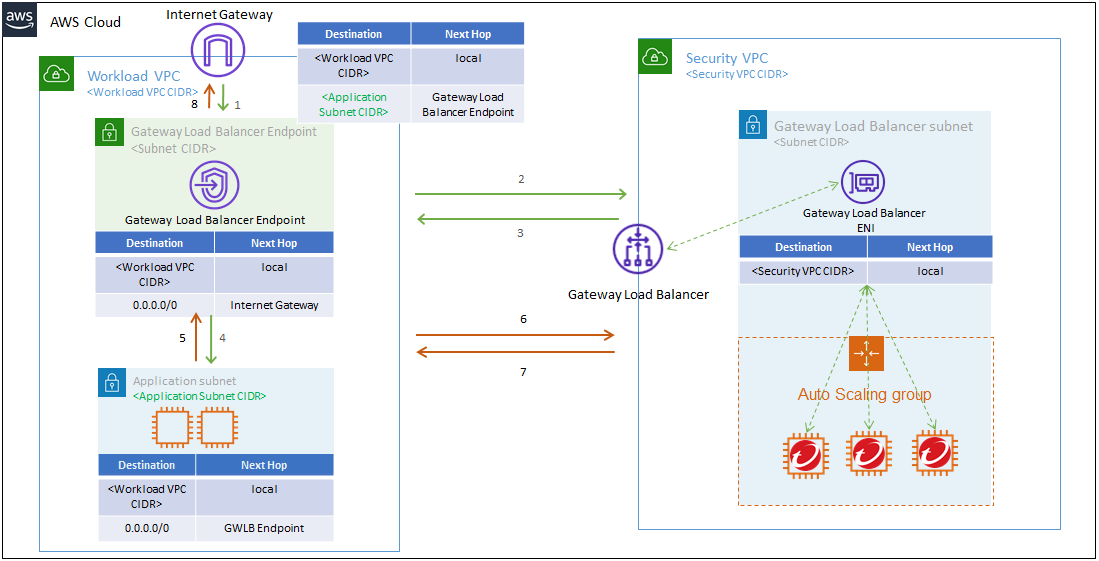Select the Workload VPC green cloud icon
The image size is (1099, 561).
click(x=56, y=74)
